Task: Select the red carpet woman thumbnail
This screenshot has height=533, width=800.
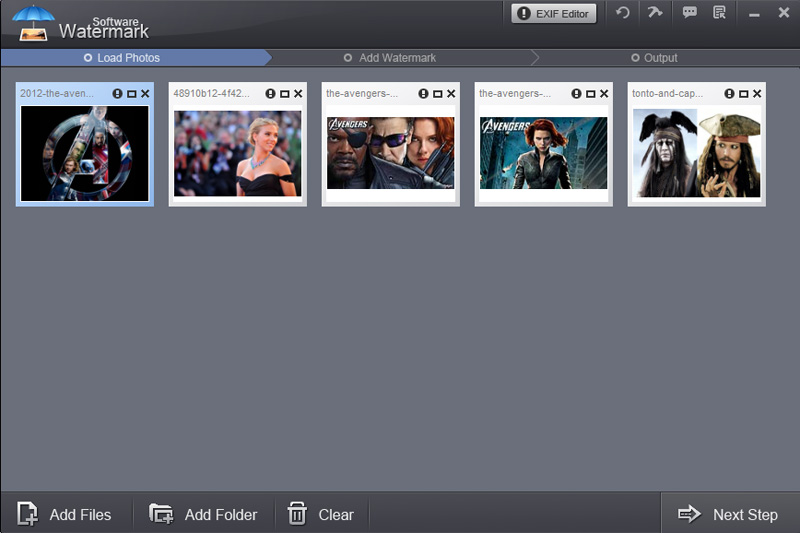Action: click(237, 153)
